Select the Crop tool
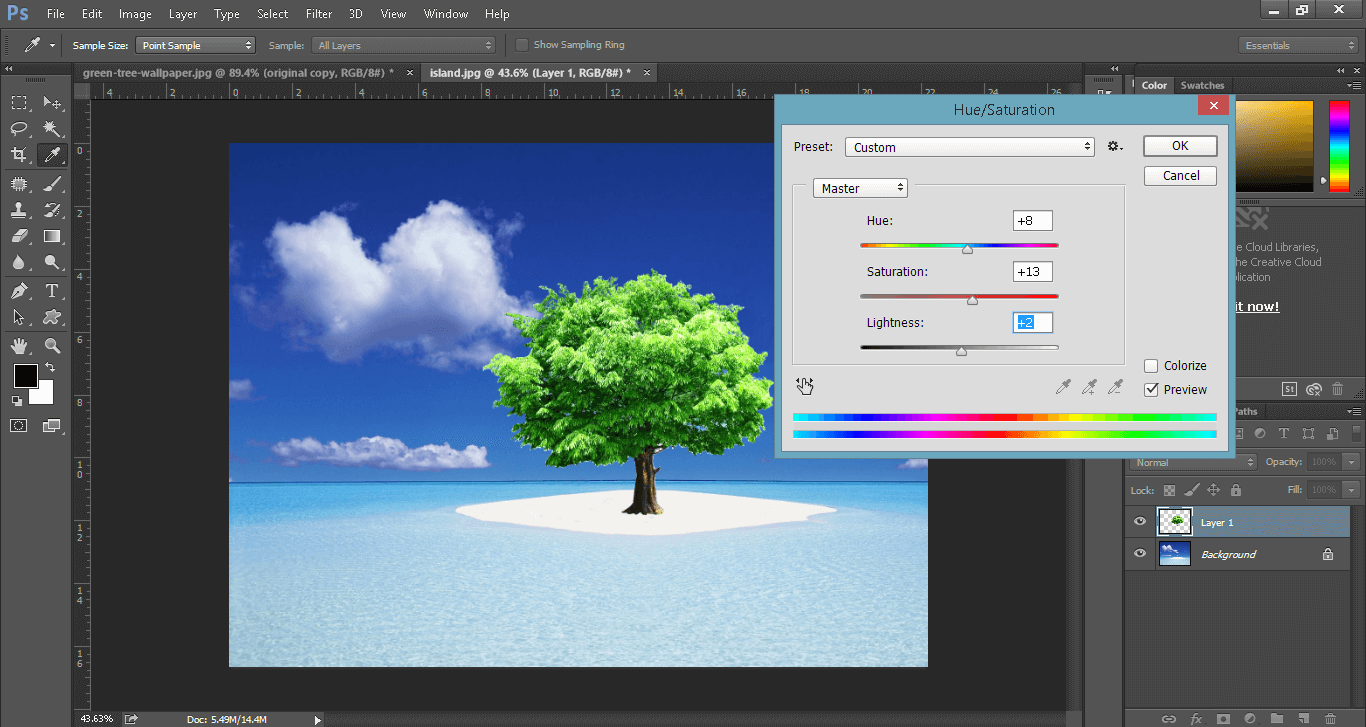Screen dimensions: 1366x727 point(19,155)
